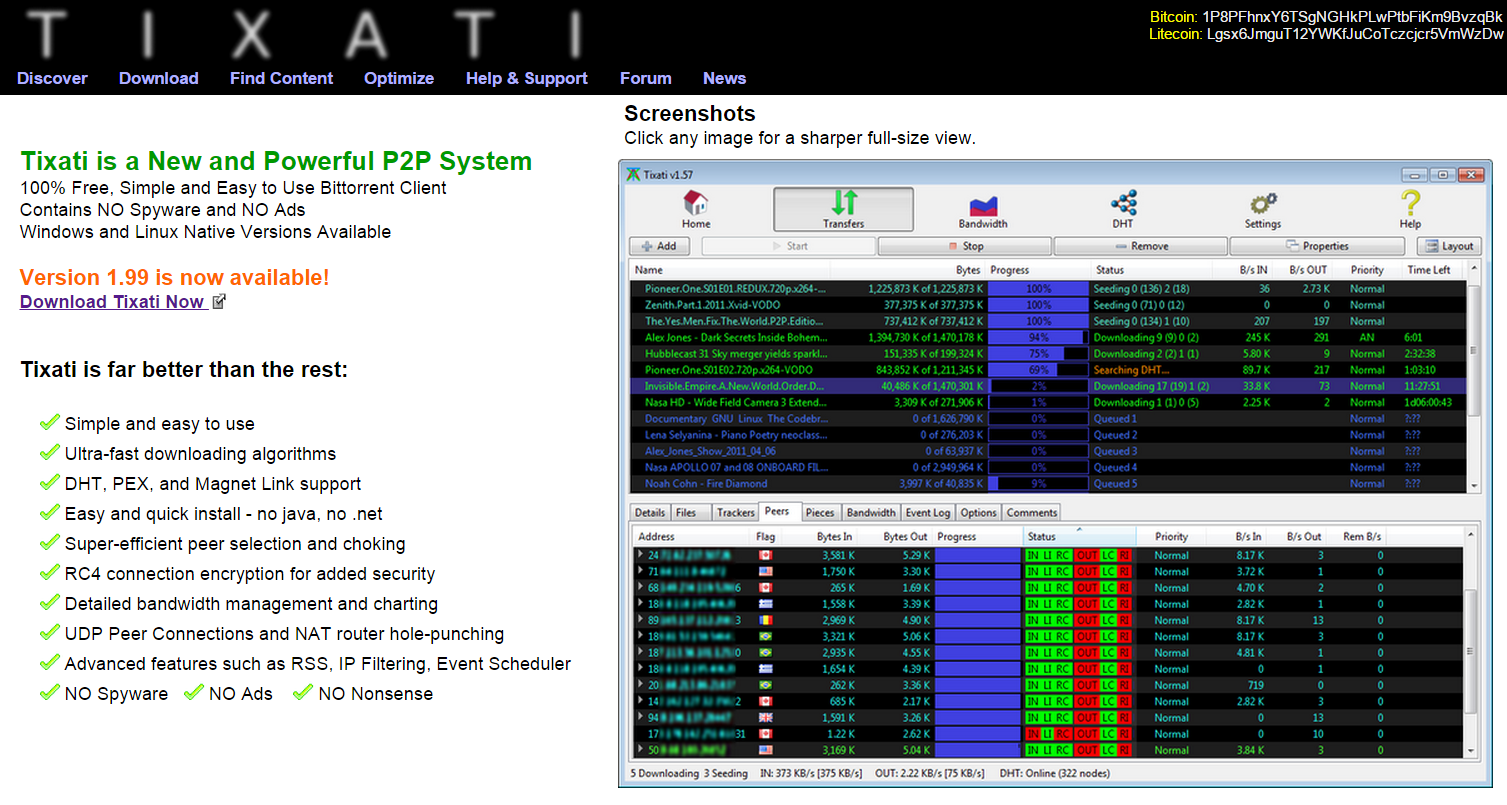Open Properties button with window icon

[x=1317, y=246]
